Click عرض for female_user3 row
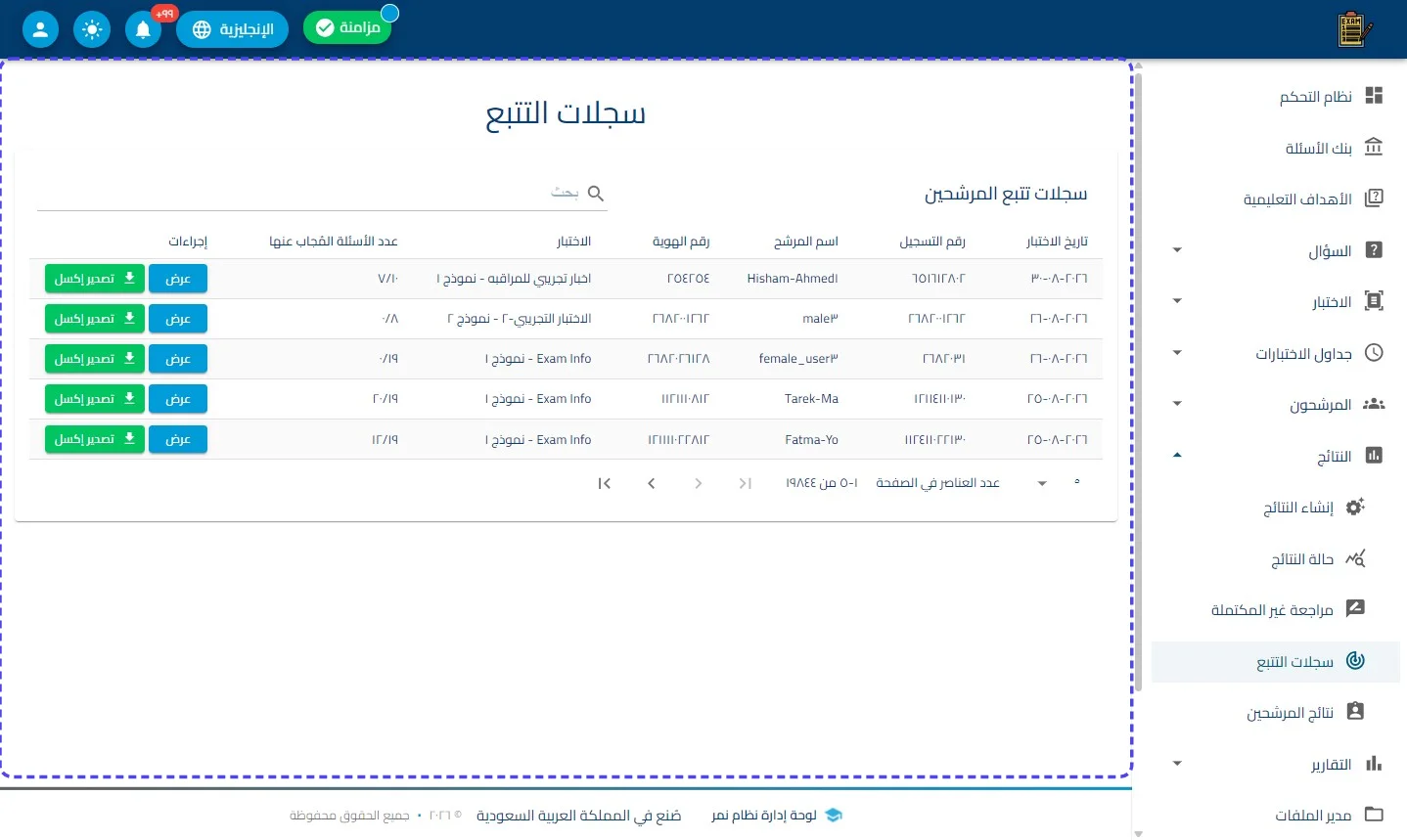The image size is (1407, 840). pos(178,359)
